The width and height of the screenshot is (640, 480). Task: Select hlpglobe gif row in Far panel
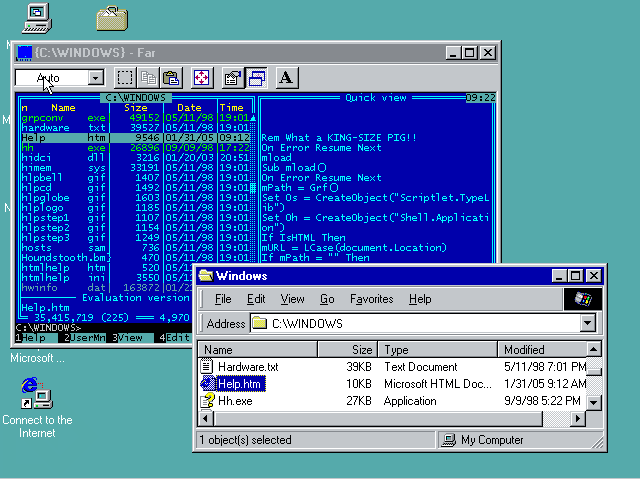tap(136, 198)
